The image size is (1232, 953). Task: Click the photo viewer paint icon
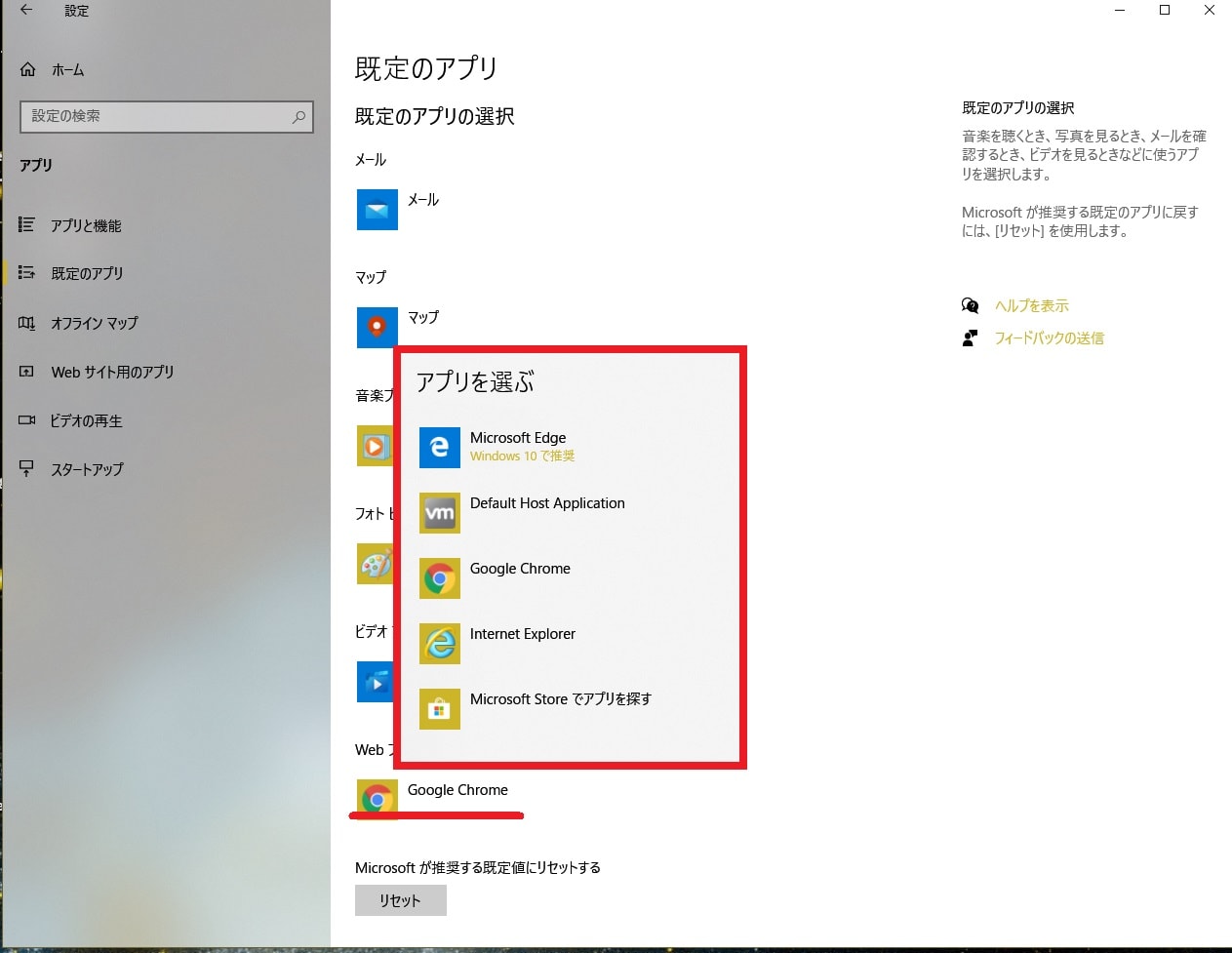pos(375,564)
